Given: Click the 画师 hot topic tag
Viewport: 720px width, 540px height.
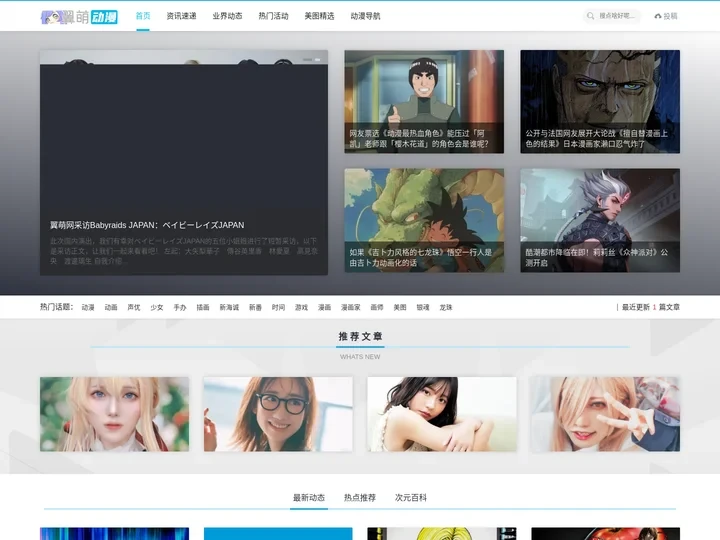Looking at the screenshot, I should [377, 307].
